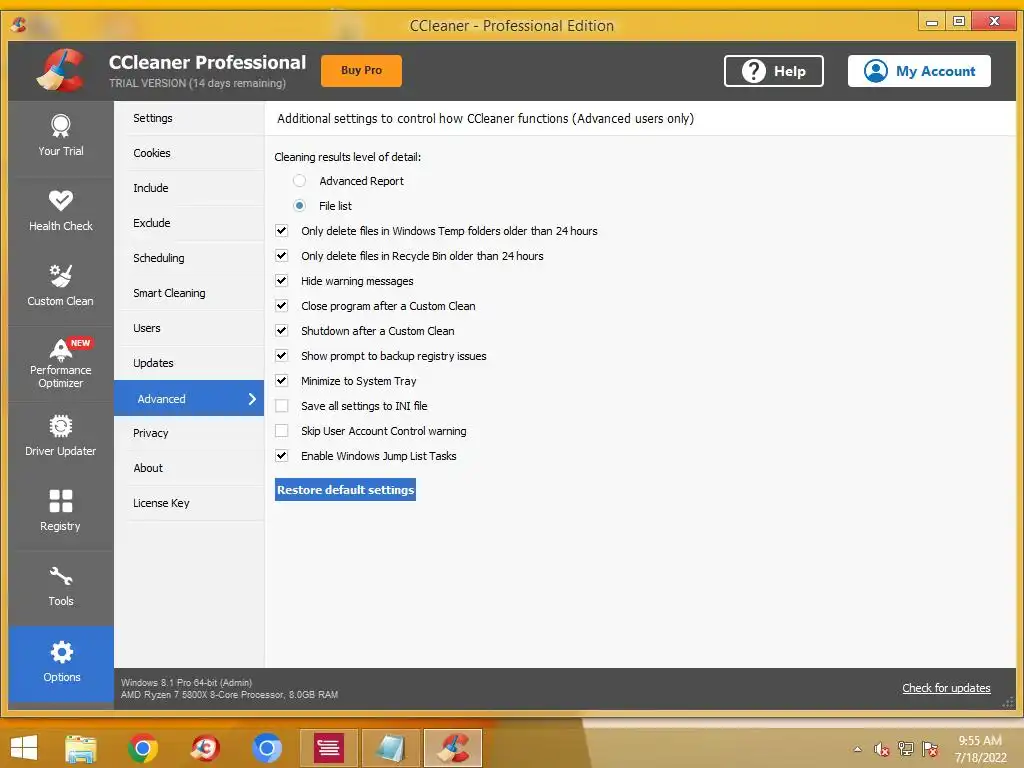Click taskbar clock showing 9:55 AM

point(980,749)
